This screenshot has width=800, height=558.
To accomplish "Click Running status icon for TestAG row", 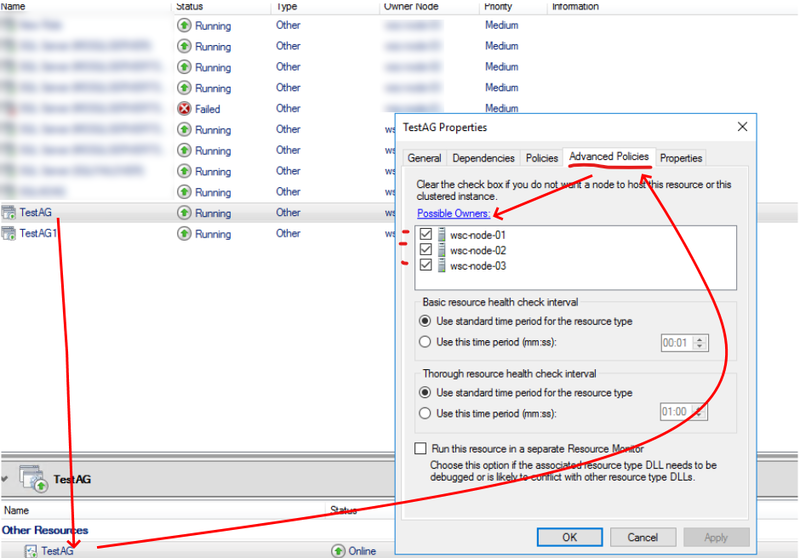I will click(184, 213).
